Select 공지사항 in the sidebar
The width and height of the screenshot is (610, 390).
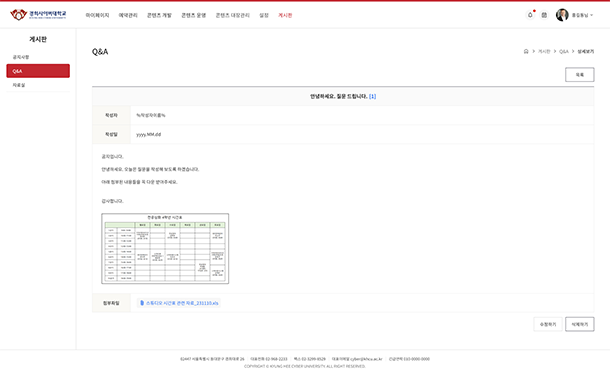coord(21,57)
